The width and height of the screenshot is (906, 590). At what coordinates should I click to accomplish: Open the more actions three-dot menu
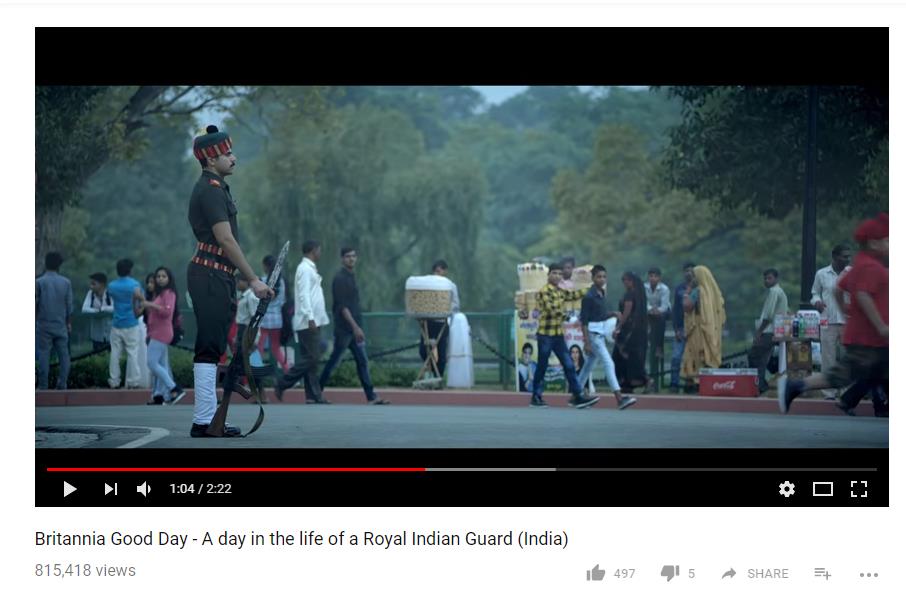coord(868,574)
